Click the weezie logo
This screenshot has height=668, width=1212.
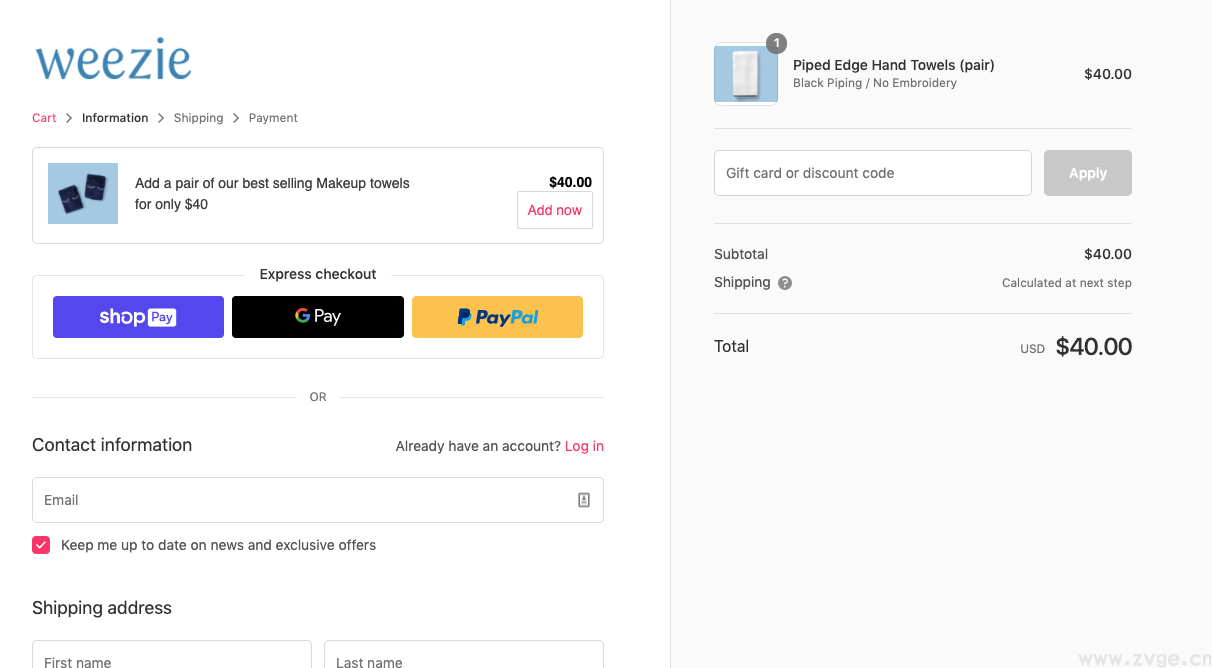[113, 60]
